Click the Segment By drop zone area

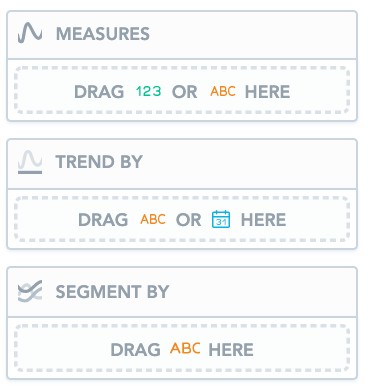[x=182, y=348]
